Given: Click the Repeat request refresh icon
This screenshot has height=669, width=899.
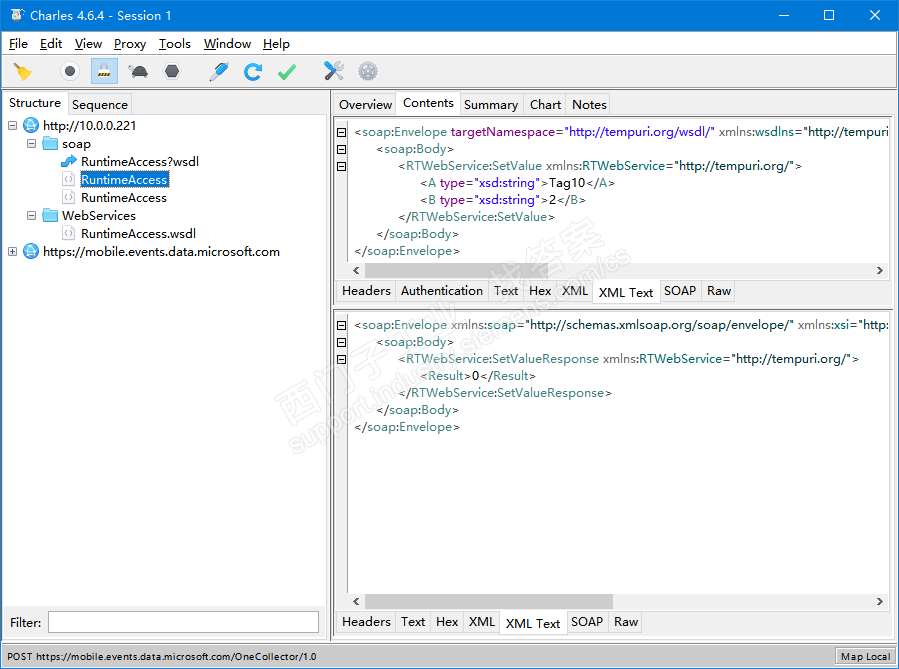Looking at the screenshot, I should coord(253,71).
